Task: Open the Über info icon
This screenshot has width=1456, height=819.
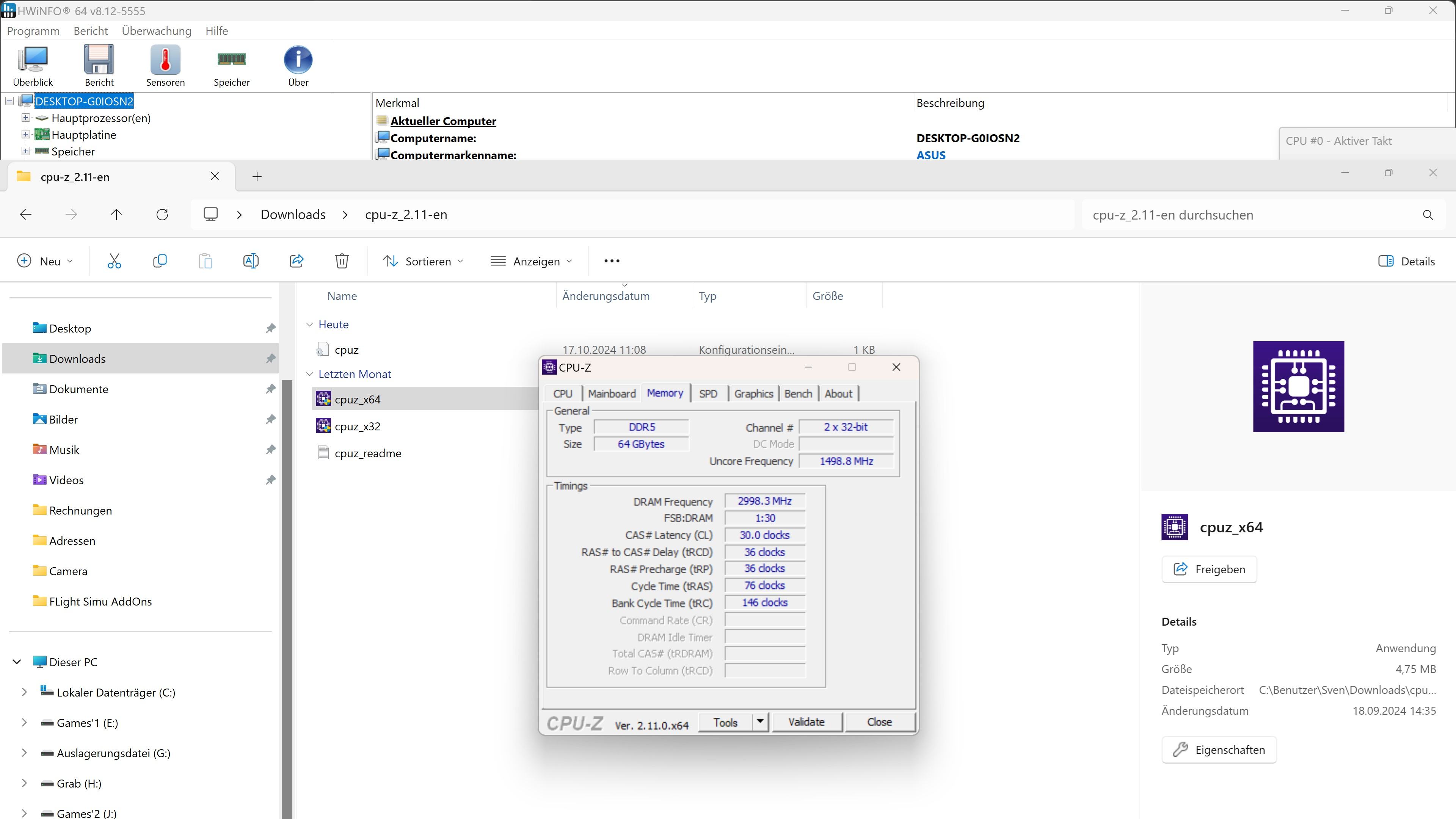Action: coord(298,60)
